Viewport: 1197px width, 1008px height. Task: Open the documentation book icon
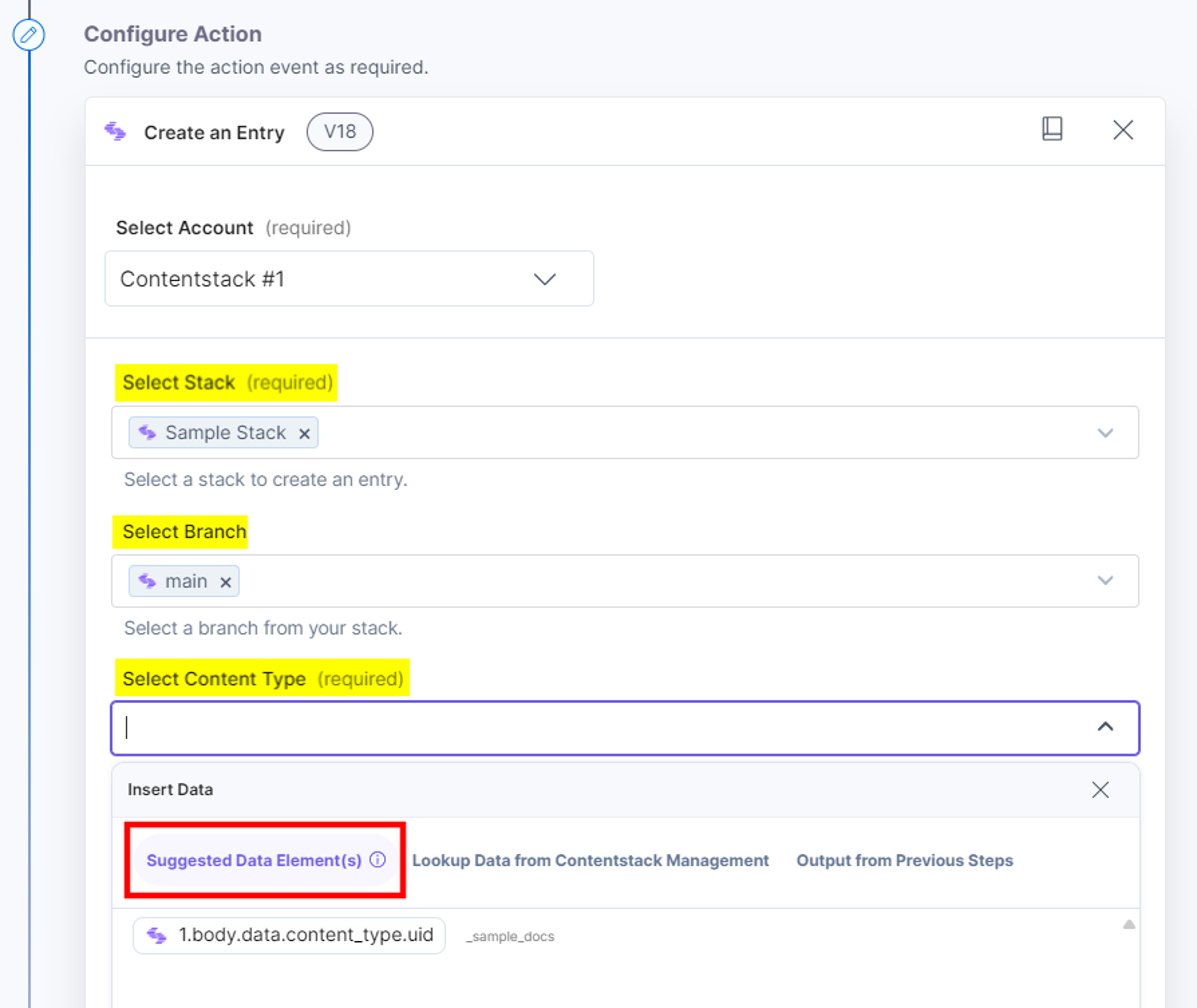pyautogui.click(x=1052, y=129)
